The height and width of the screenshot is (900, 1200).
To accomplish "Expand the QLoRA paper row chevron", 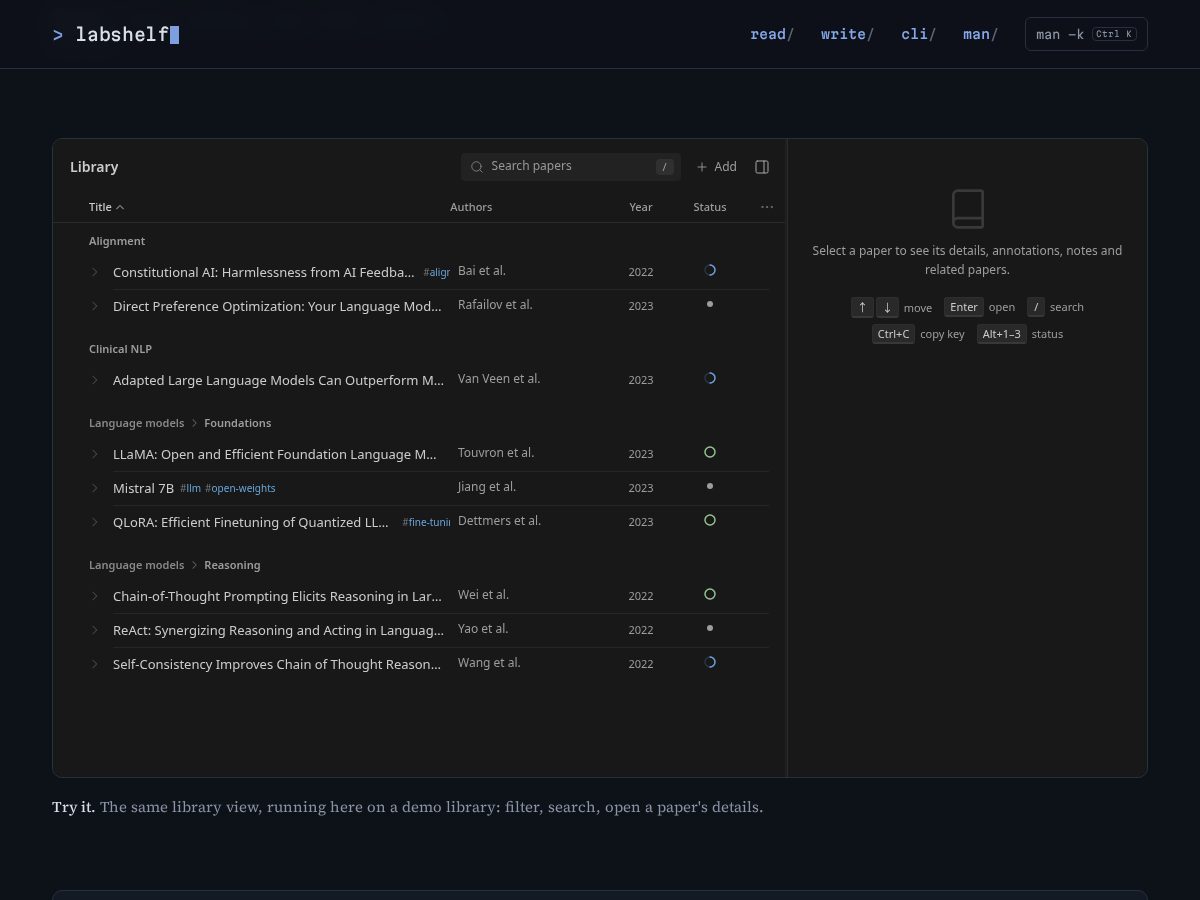I will click(95, 522).
